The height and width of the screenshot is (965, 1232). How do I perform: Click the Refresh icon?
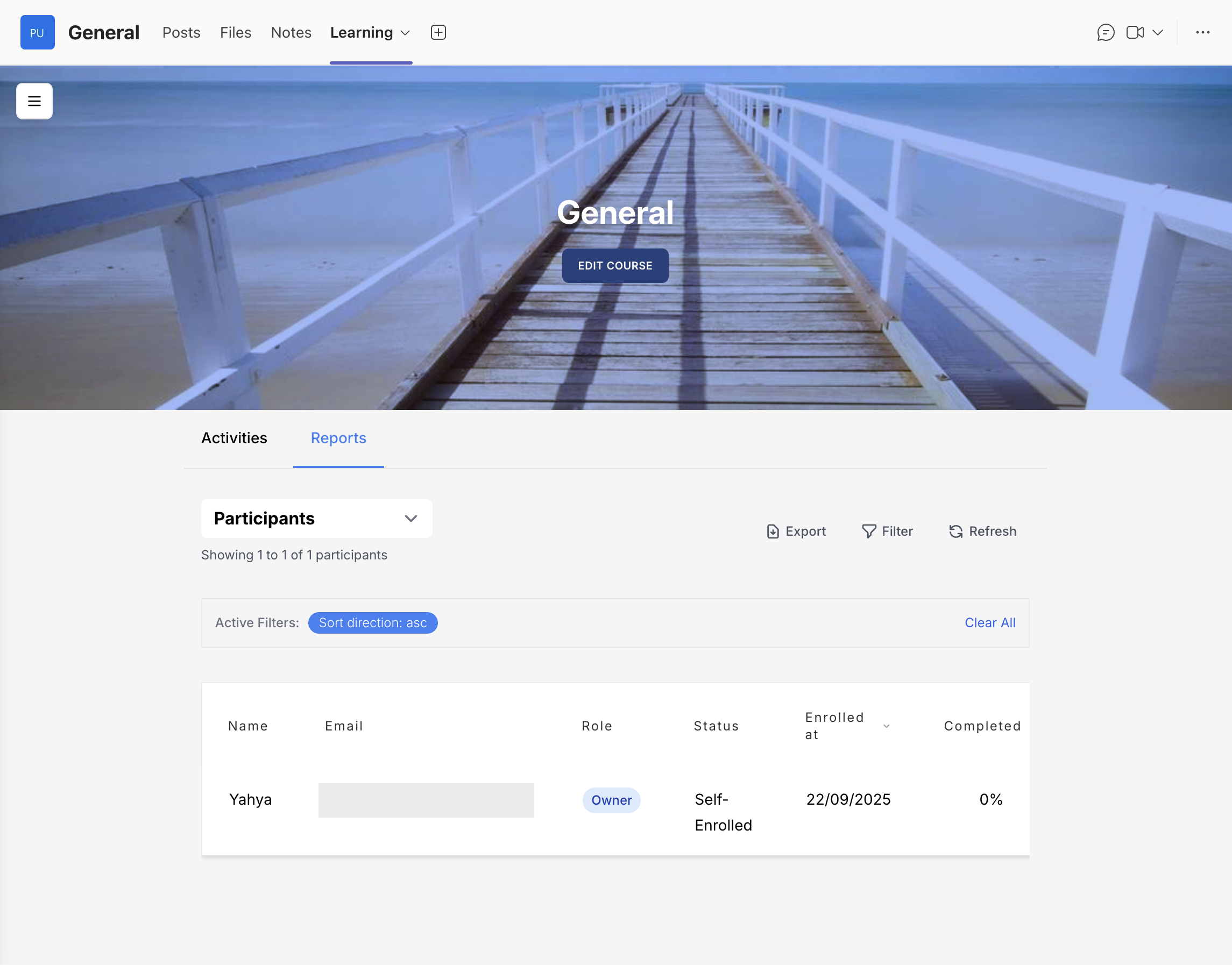click(x=955, y=531)
